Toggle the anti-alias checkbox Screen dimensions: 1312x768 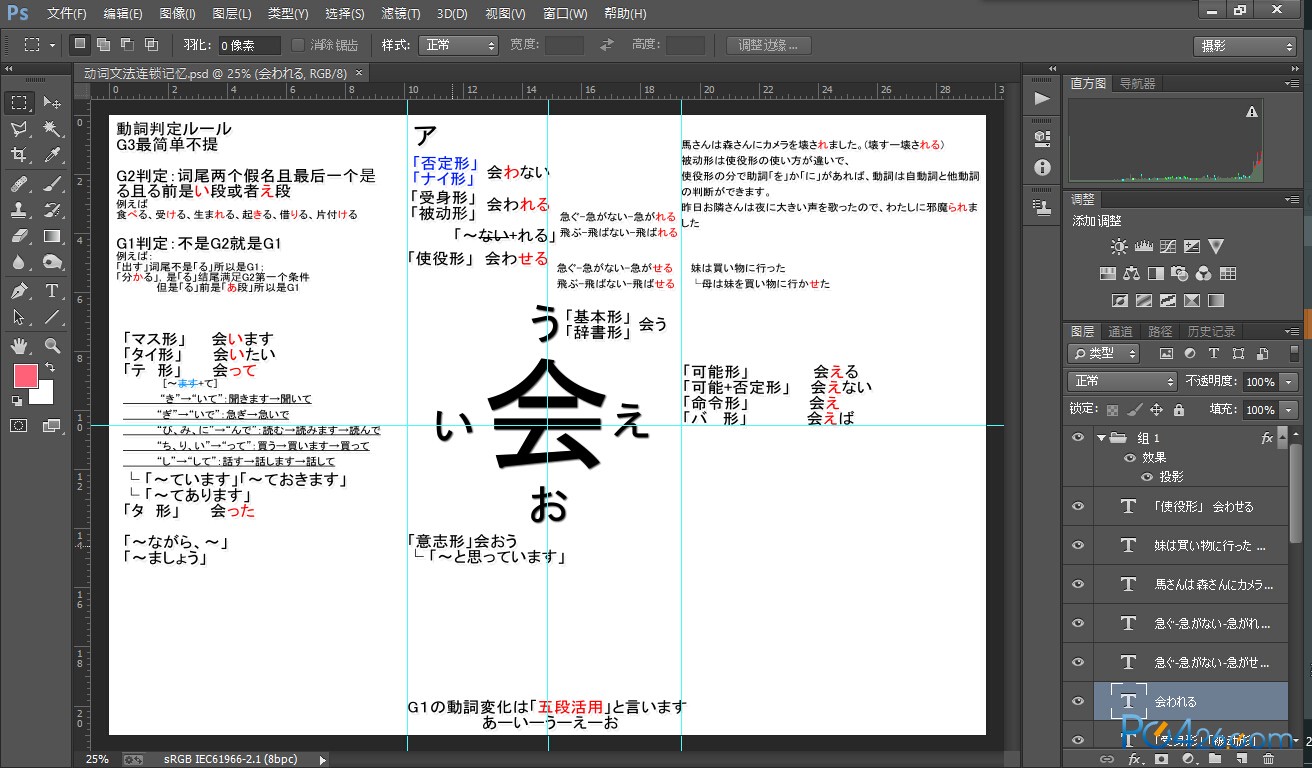[x=298, y=45]
